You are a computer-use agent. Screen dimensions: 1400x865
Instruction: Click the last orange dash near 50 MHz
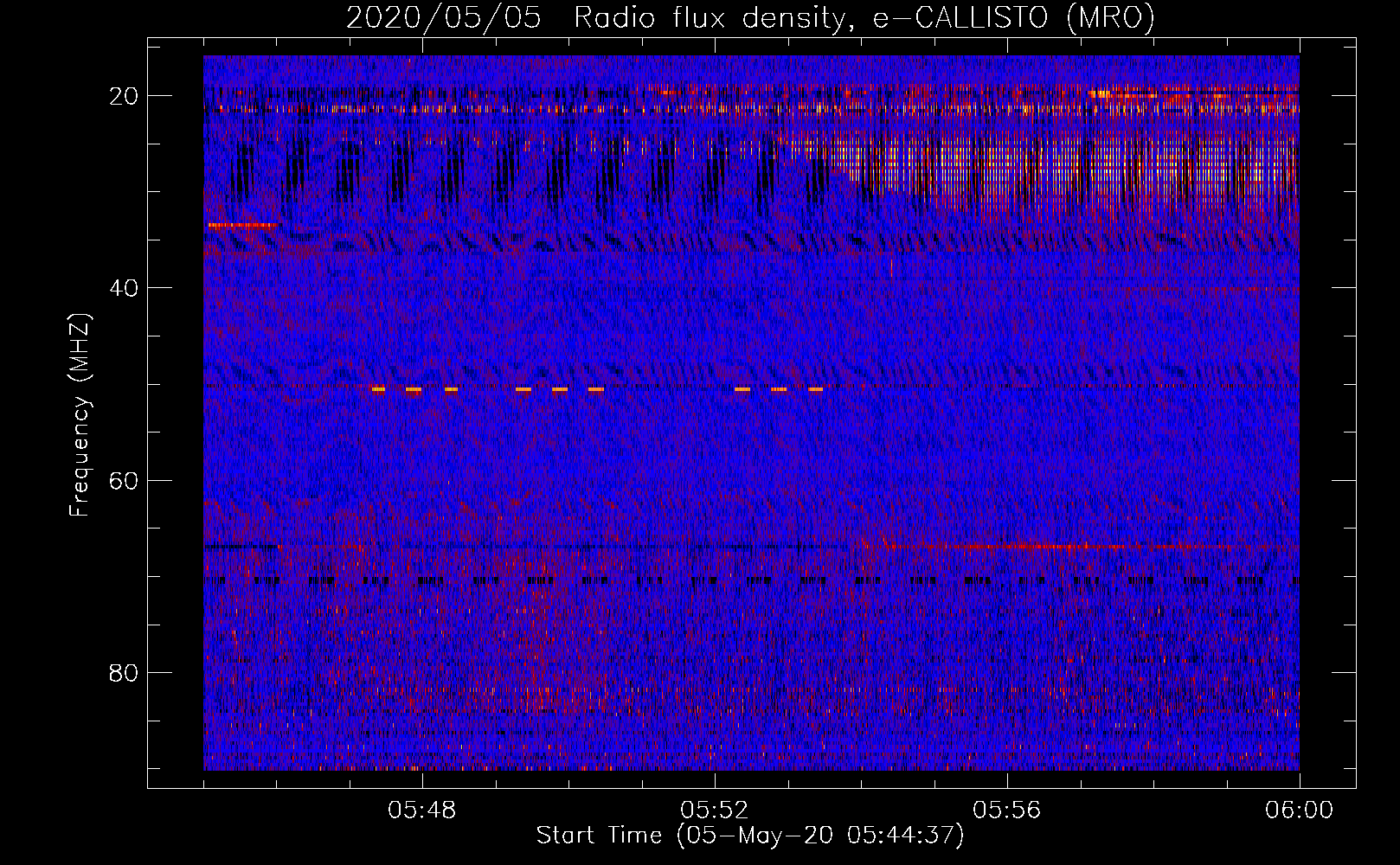coord(816,389)
